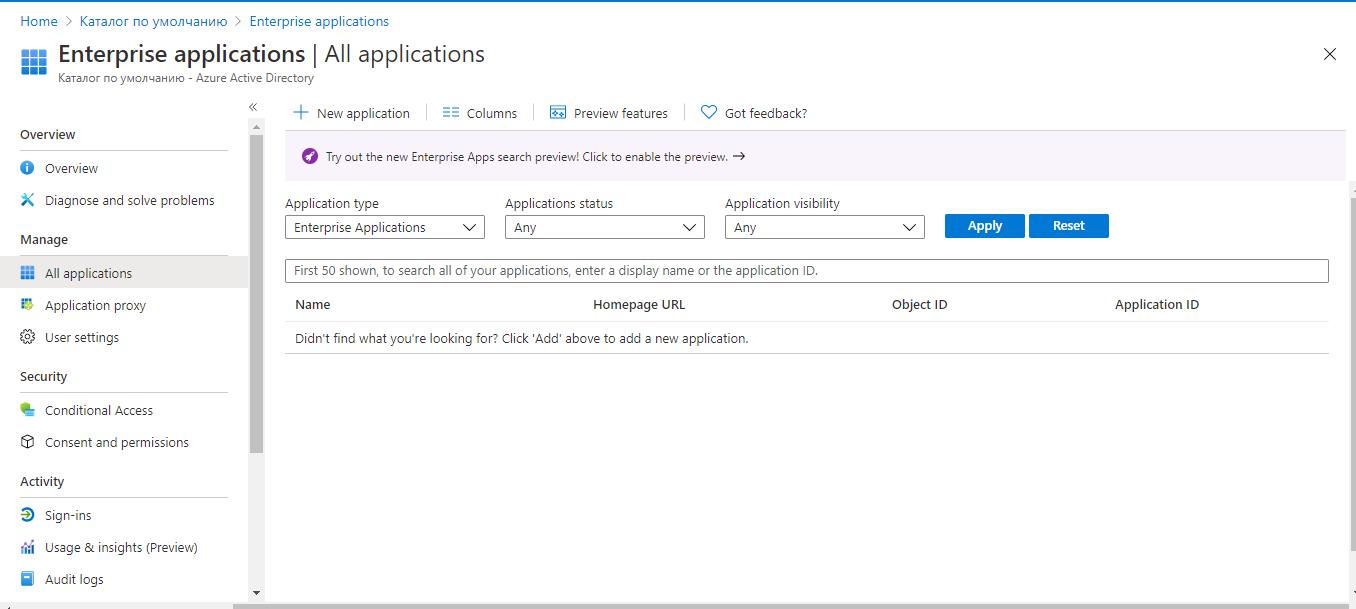1356x609 pixels.
Task: Click the Overview info icon in sidebar
Action: point(28,168)
